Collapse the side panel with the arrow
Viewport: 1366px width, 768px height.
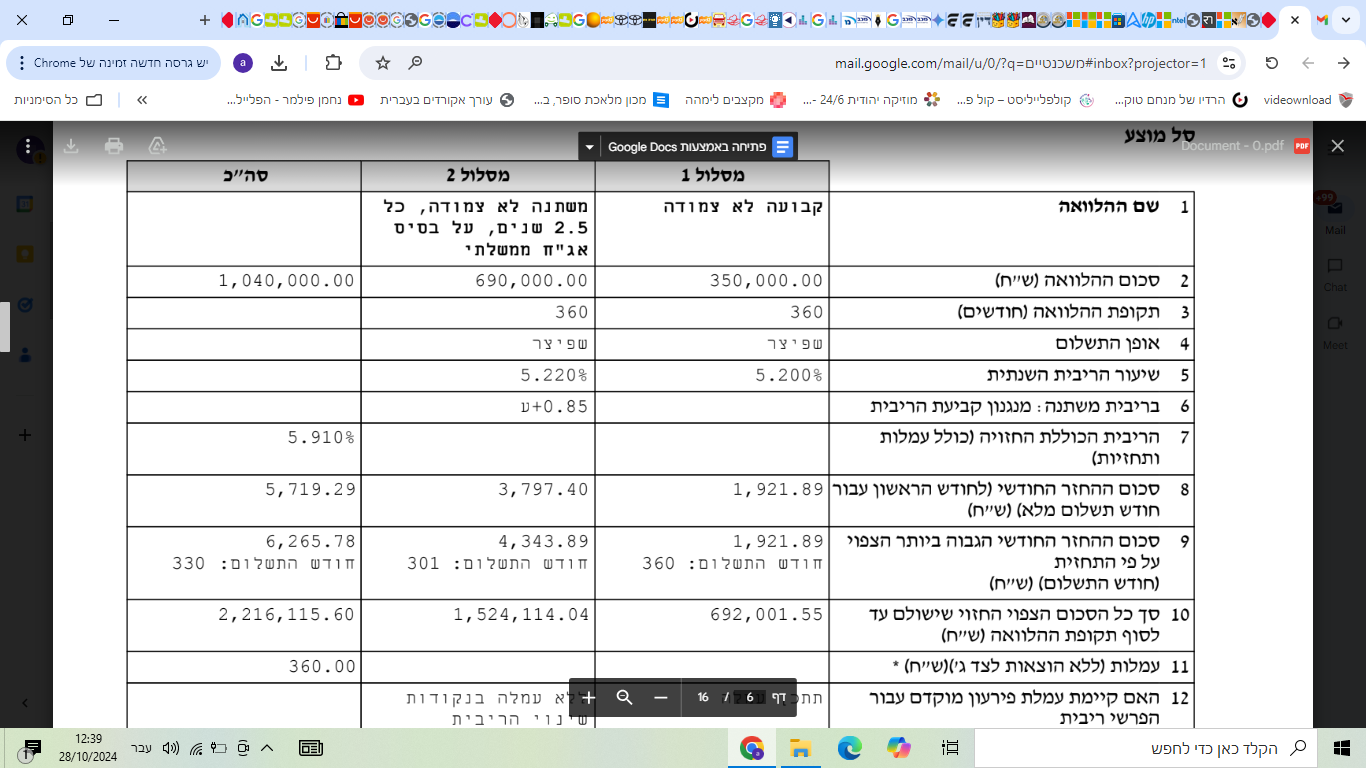tap(25, 703)
